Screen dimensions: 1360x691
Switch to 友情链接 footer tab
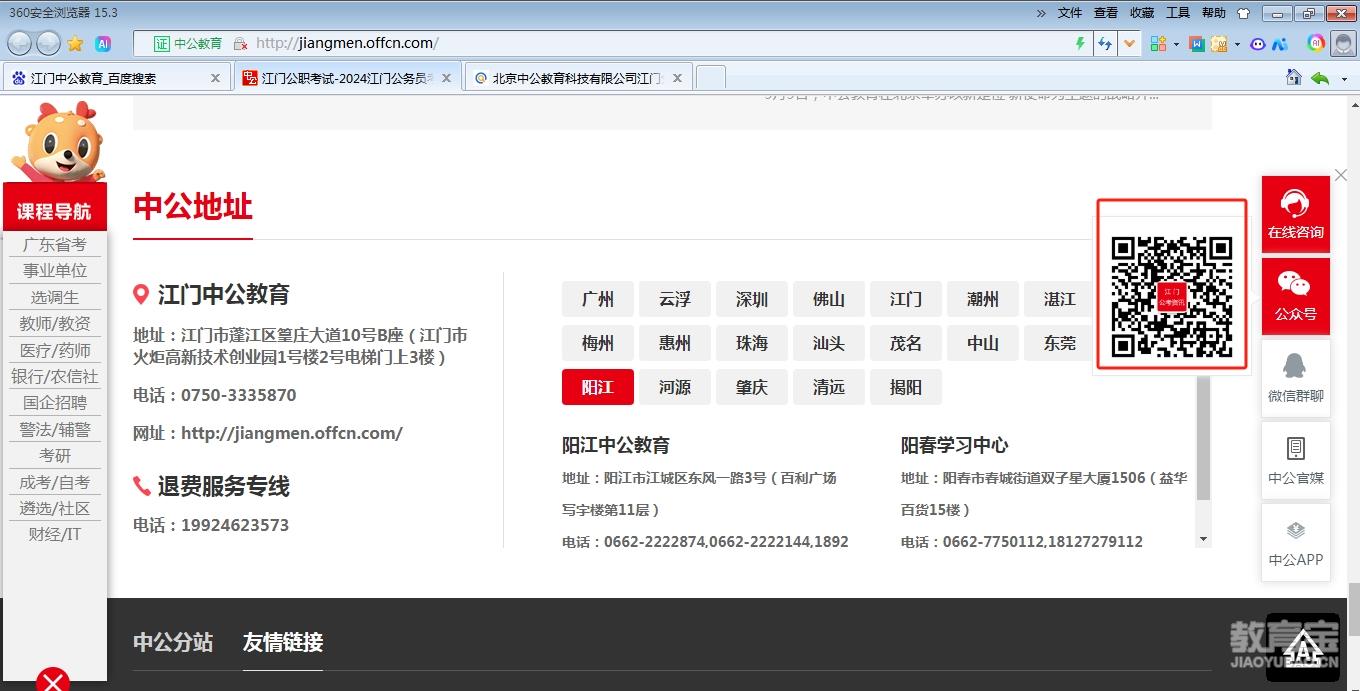tap(283, 642)
